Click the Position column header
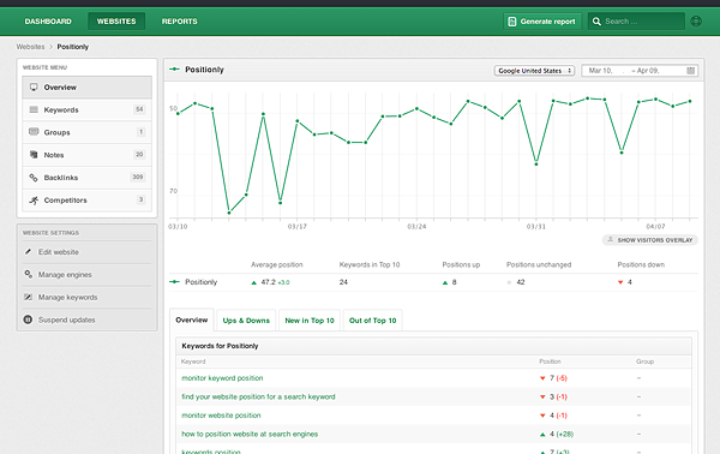This screenshot has height=454, width=720. pyautogui.click(x=550, y=362)
